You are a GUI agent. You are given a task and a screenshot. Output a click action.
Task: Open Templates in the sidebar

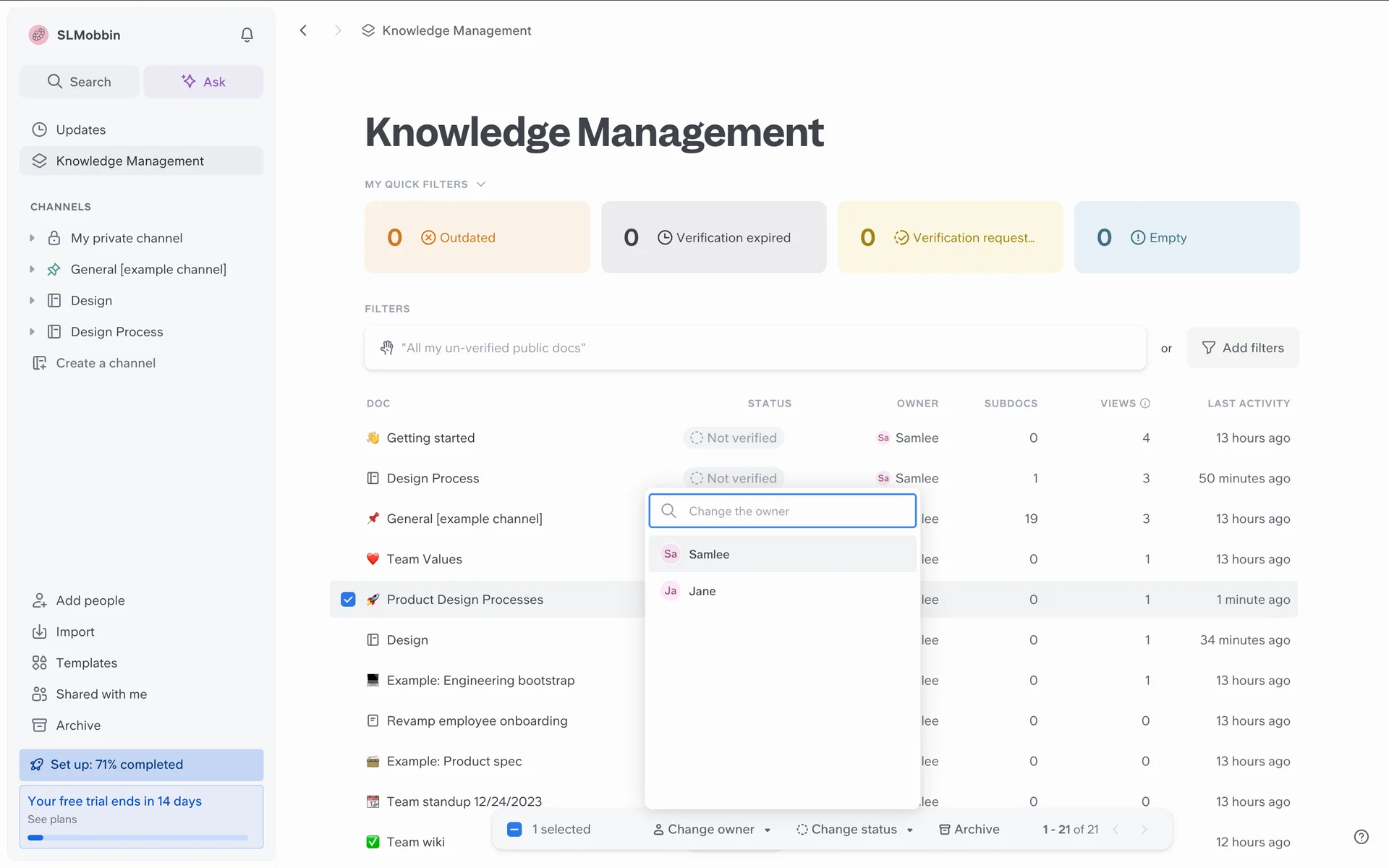pos(86,663)
